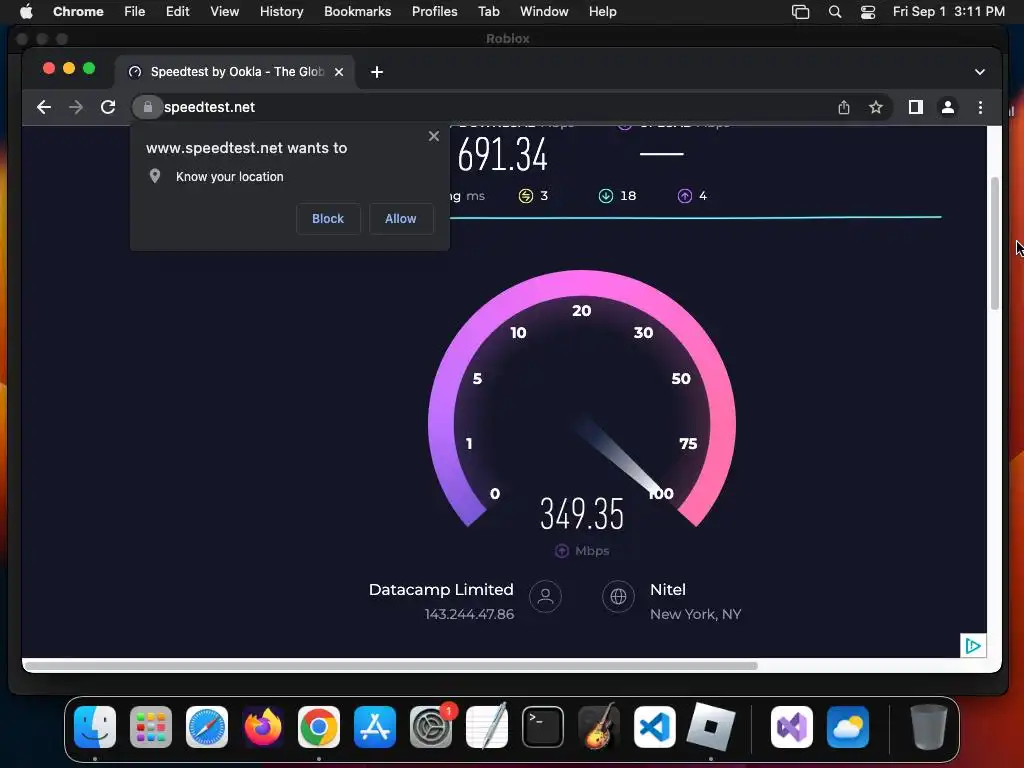Click the New York, NY server location
This screenshot has height=768, width=1024.
point(696,615)
